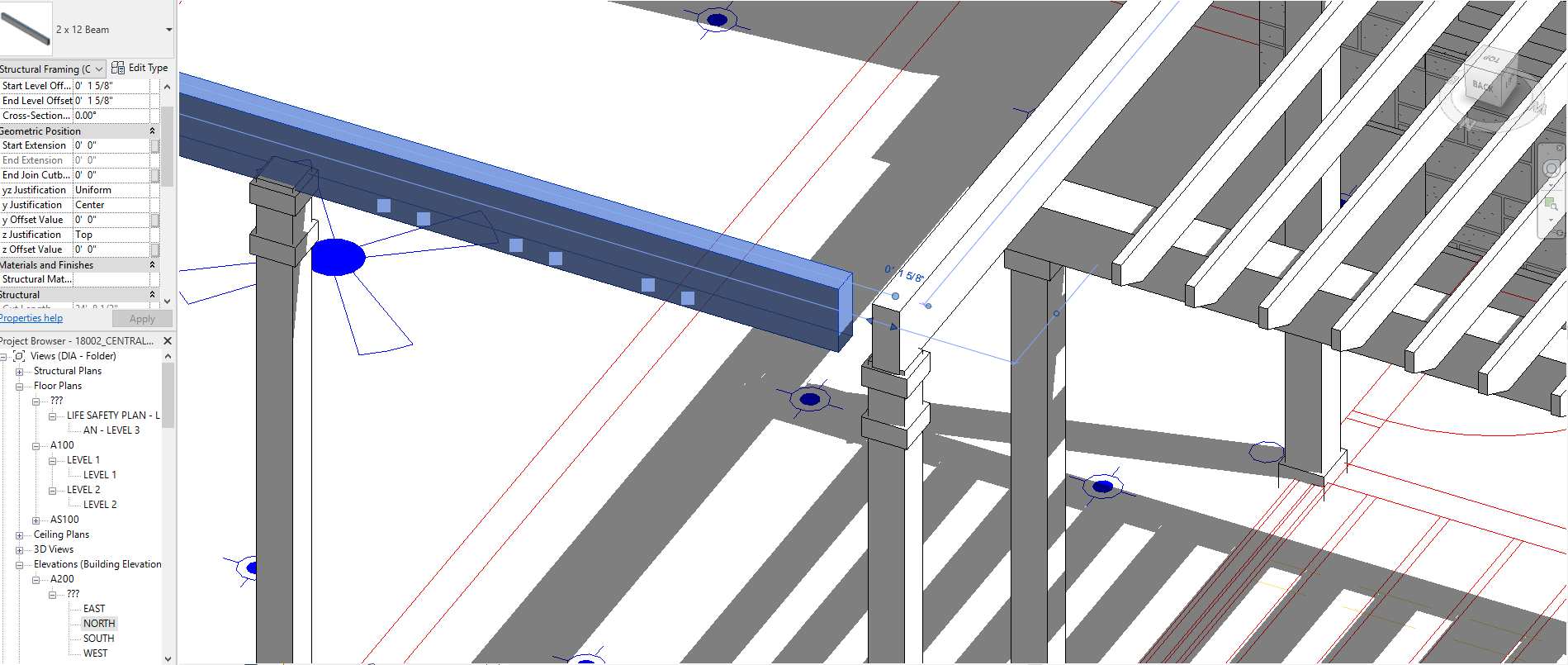Select the y Justification Center value
The image size is (1568, 665).
click(111, 205)
